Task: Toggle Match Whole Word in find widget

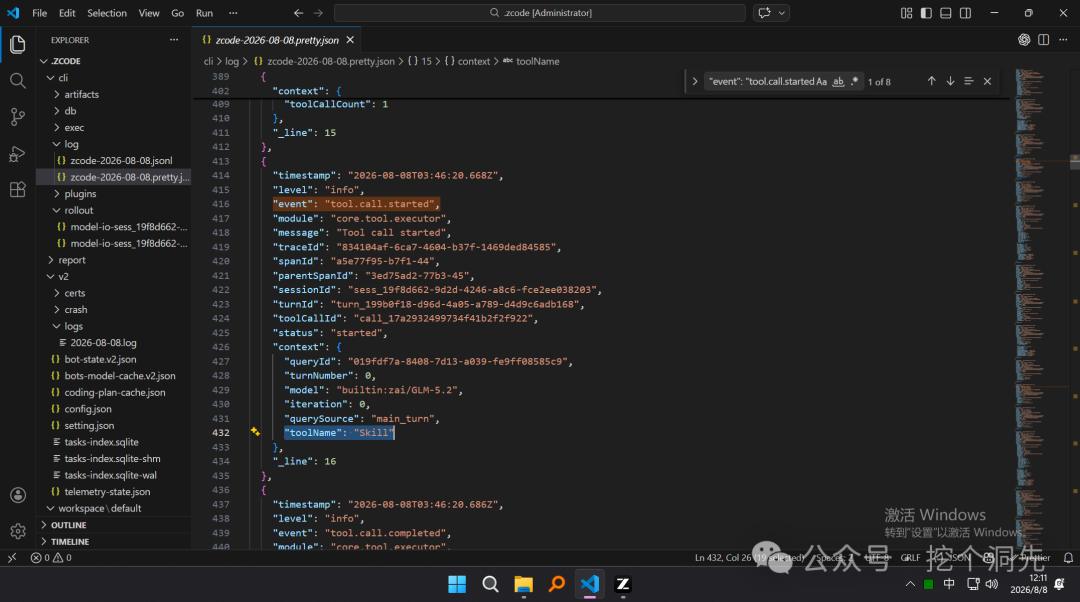Action: click(x=838, y=81)
